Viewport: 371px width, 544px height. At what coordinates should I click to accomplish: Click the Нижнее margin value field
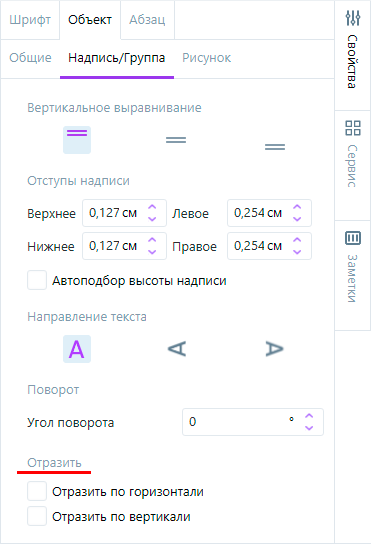click(124, 246)
